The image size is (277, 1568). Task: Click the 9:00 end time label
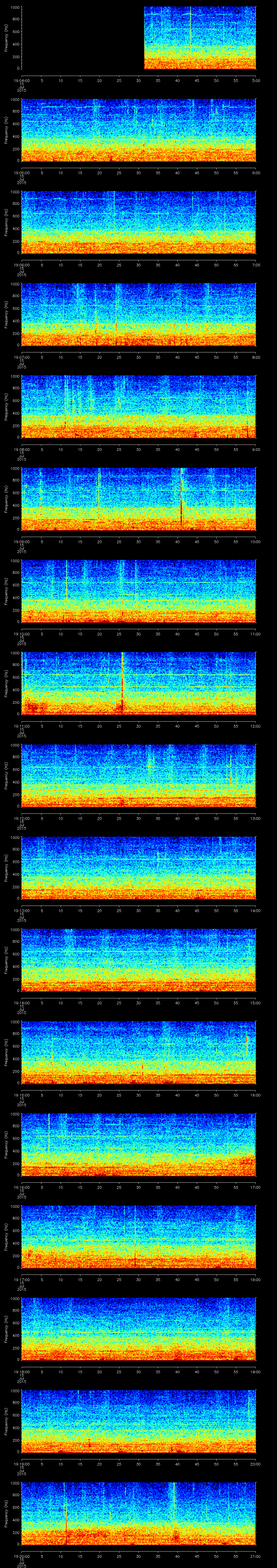(x=256, y=449)
